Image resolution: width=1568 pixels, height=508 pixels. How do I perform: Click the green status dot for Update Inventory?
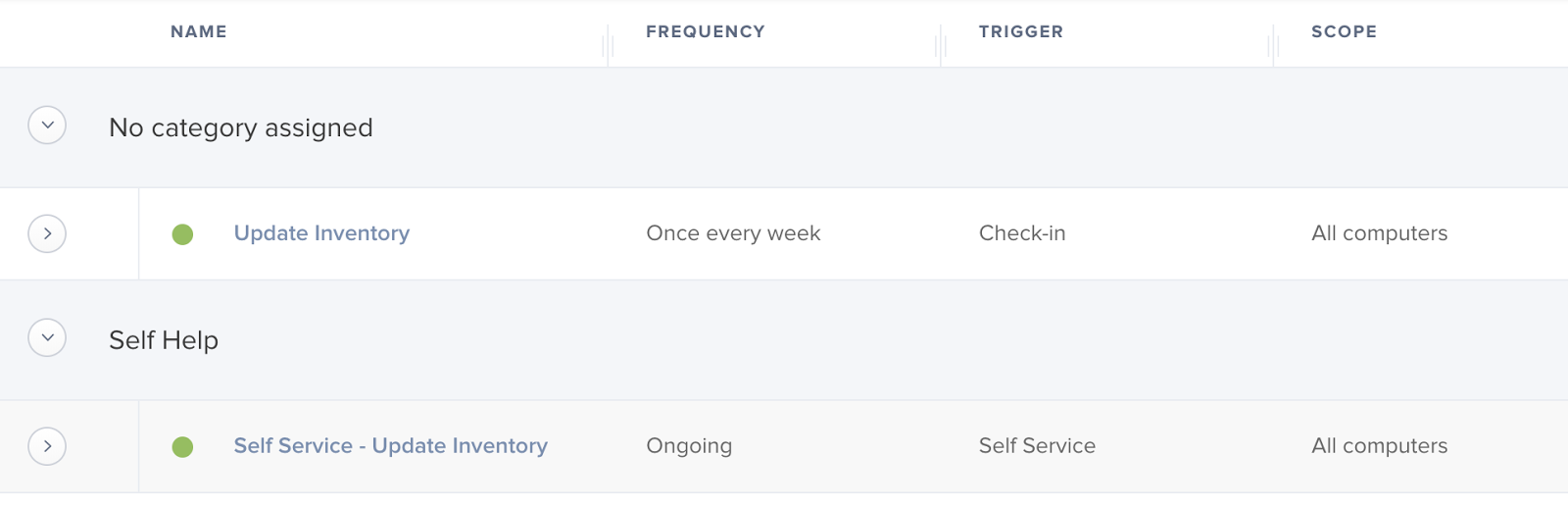point(182,234)
